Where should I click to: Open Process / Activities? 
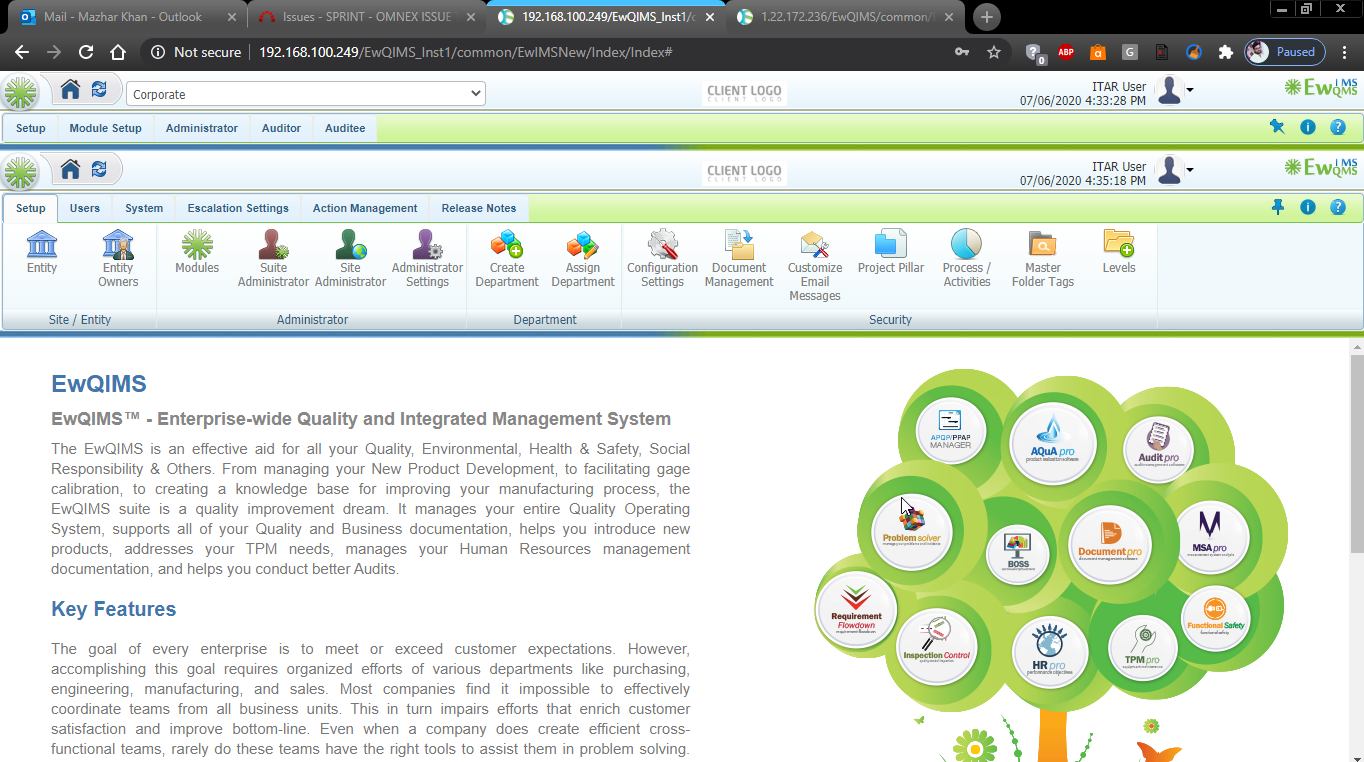(x=967, y=259)
